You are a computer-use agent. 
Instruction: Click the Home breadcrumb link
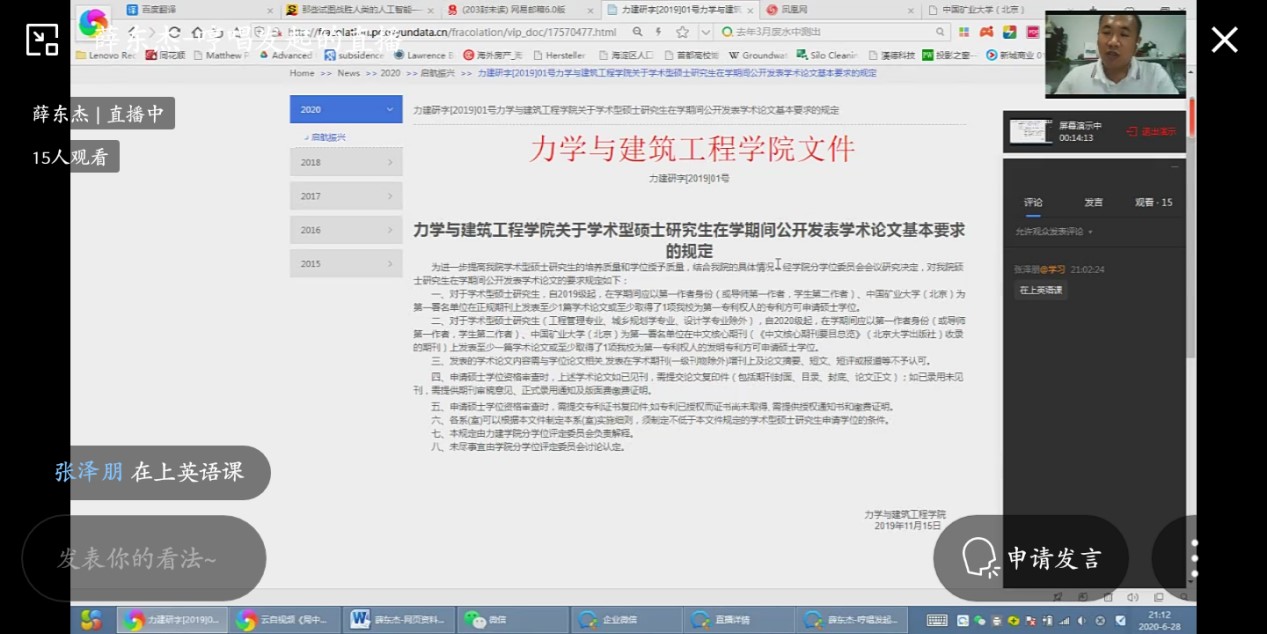pos(302,73)
